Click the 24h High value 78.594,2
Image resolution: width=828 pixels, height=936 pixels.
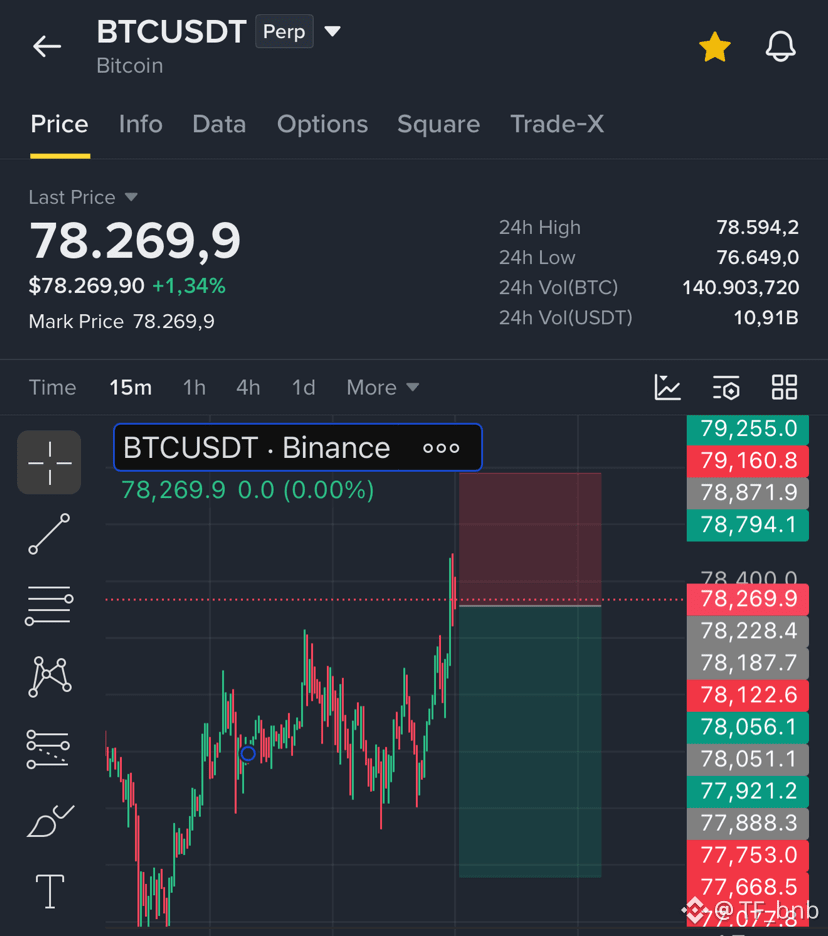click(x=757, y=227)
